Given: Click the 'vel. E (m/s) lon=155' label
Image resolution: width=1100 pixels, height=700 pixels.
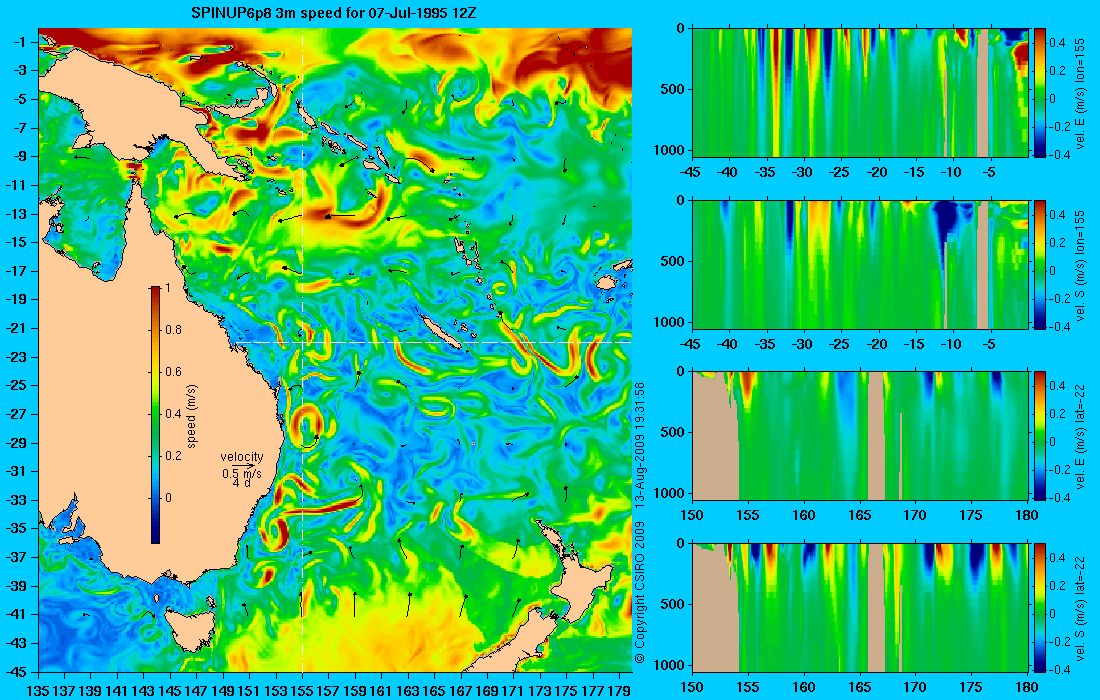Looking at the screenshot, I should click(x=1080, y=93).
